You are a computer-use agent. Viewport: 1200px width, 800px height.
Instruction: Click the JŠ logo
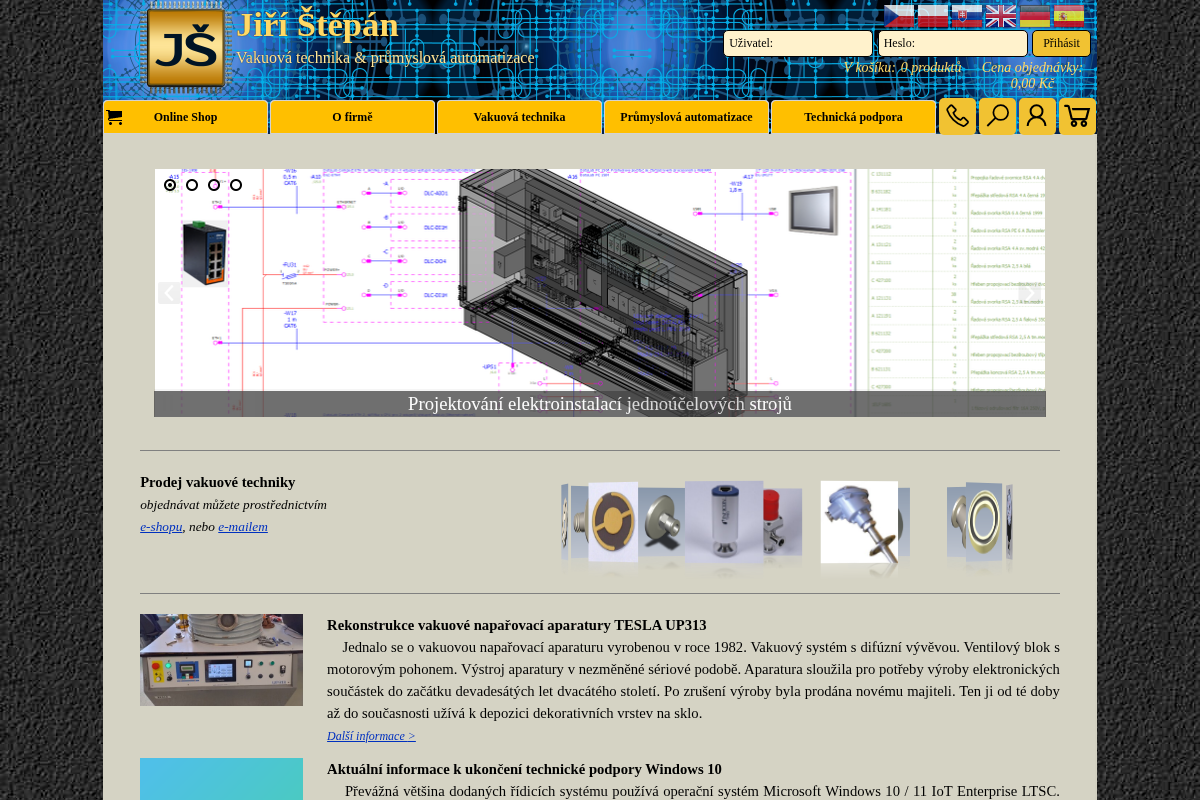pos(185,47)
